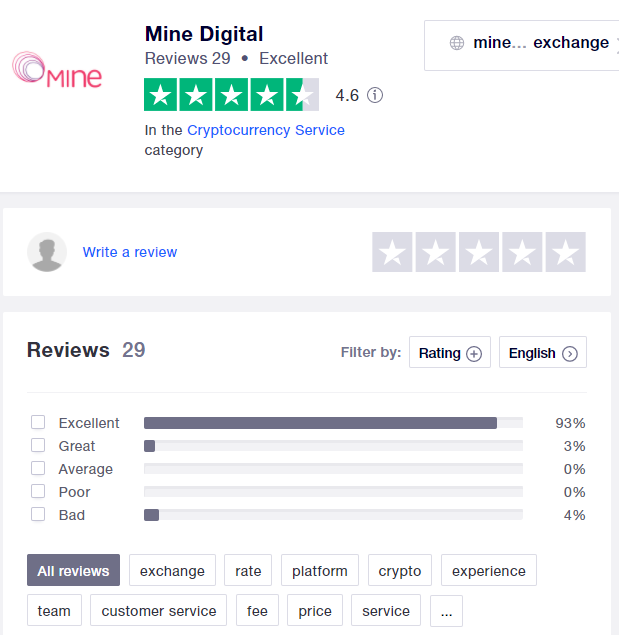This screenshot has height=635, width=619.
Task: Filter reviews by the customer service tag
Action: point(158,610)
